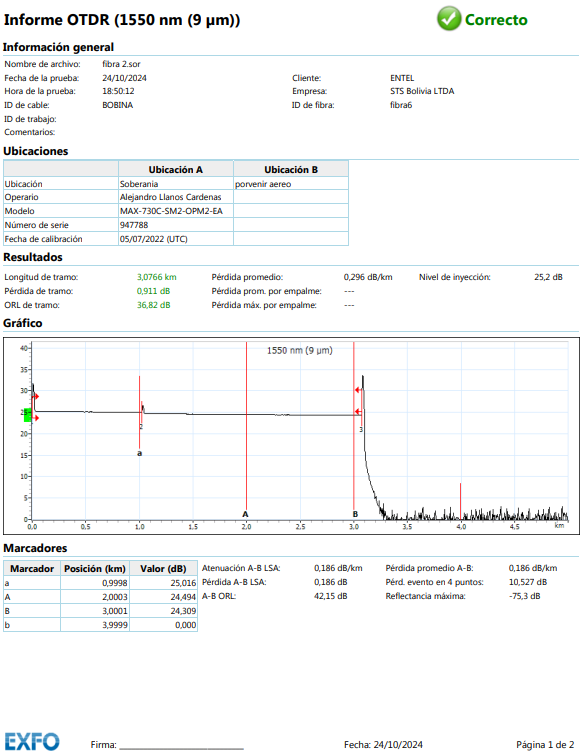Click event number 3 label on trace

(x=361, y=430)
